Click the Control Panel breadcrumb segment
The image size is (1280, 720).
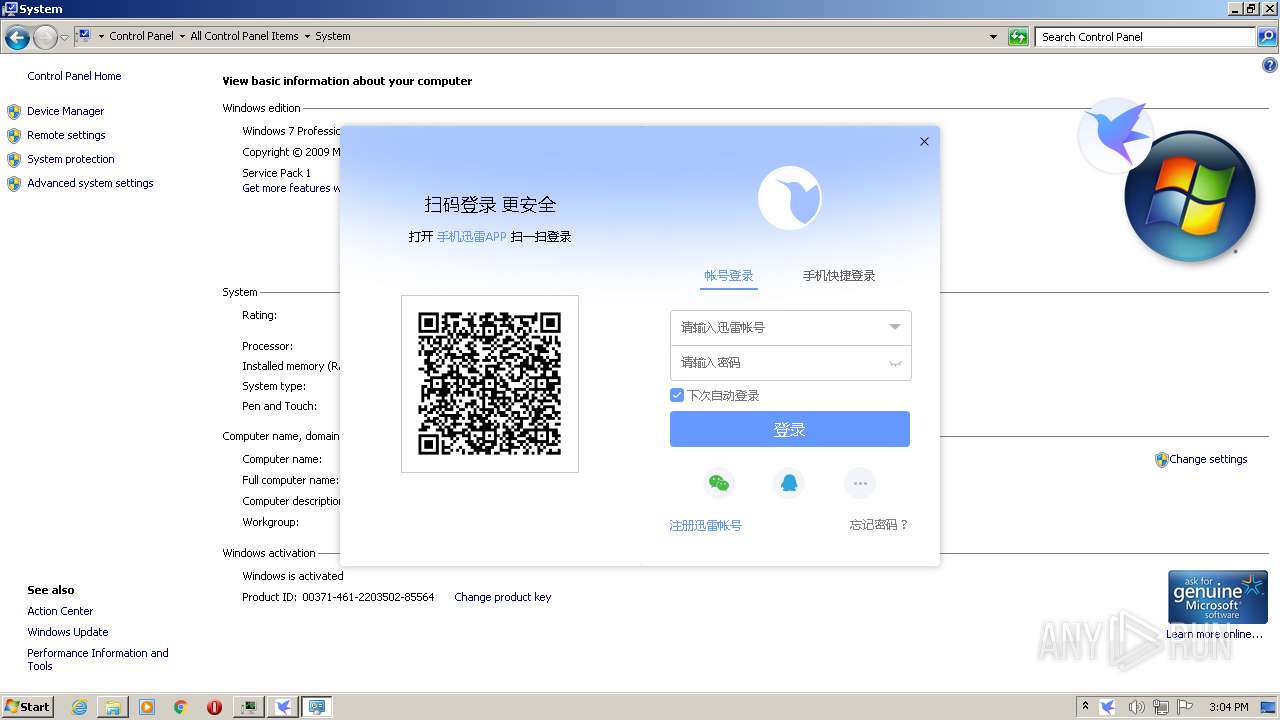(x=141, y=36)
